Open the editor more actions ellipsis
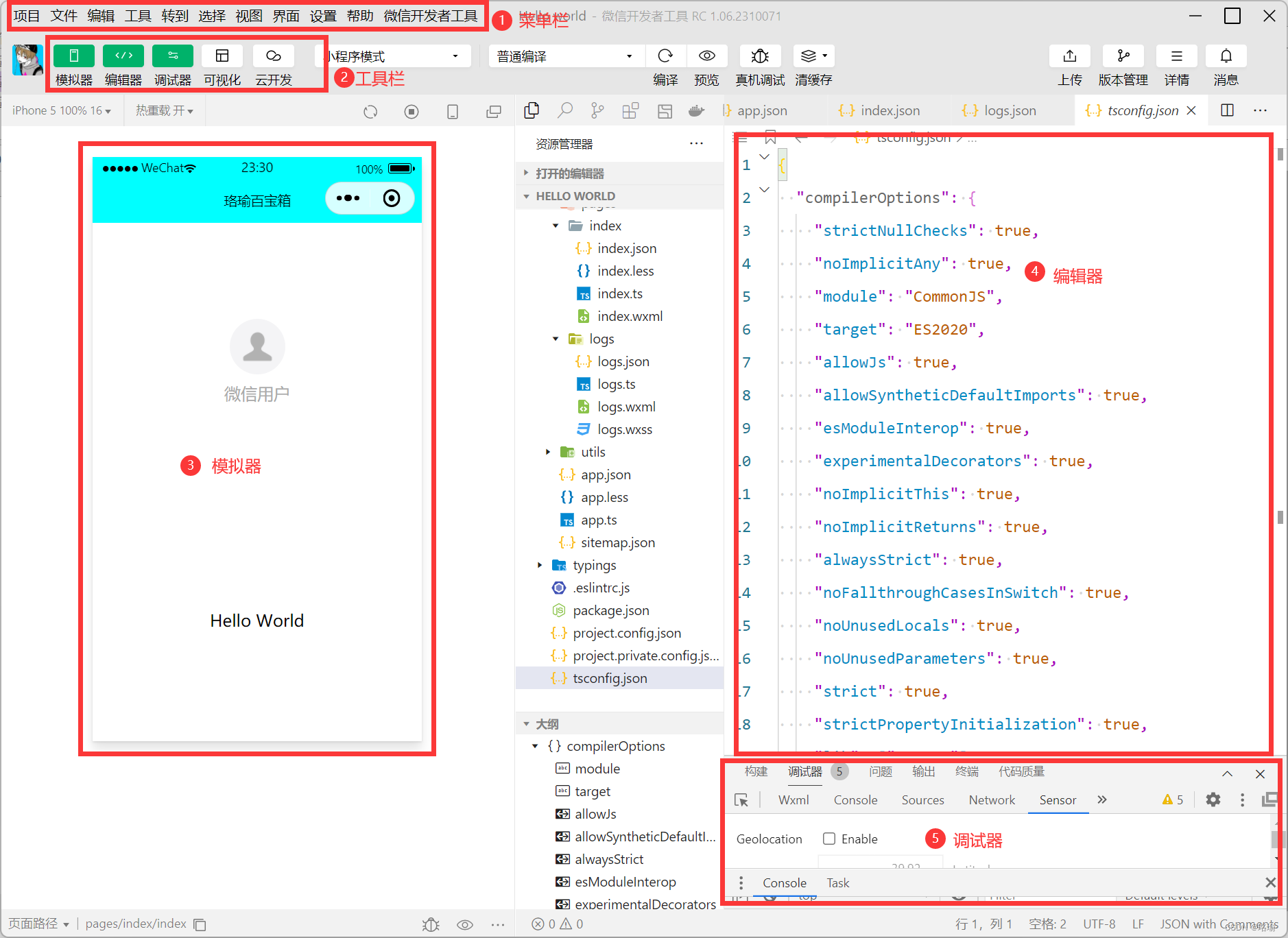This screenshot has height=938, width=1288. coord(1261,110)
